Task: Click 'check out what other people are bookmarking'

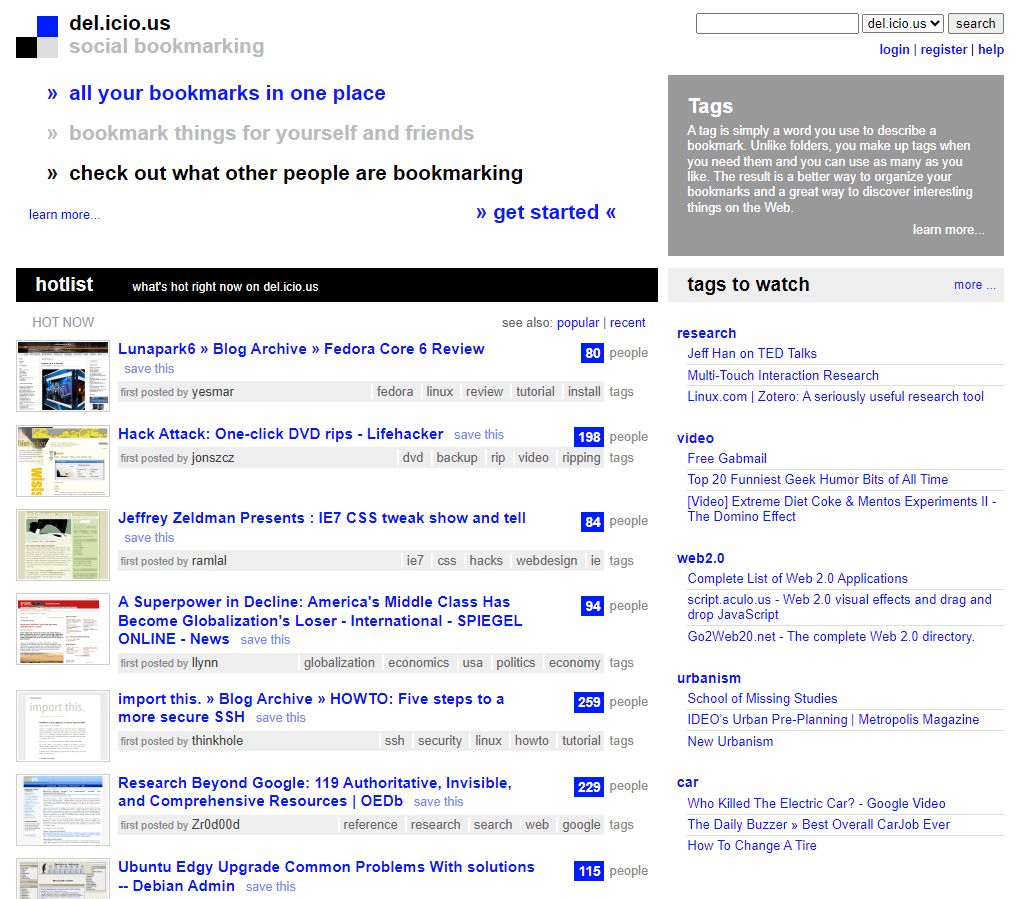Action: coord(296,173)
